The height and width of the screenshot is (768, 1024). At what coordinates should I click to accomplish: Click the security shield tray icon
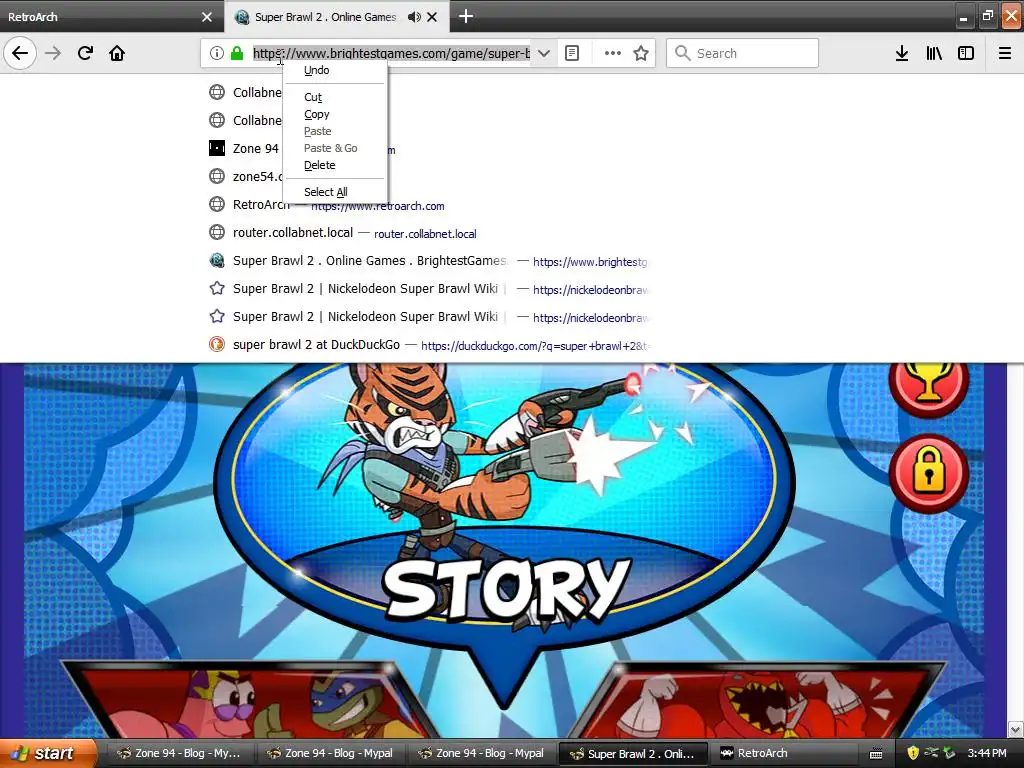913,753
